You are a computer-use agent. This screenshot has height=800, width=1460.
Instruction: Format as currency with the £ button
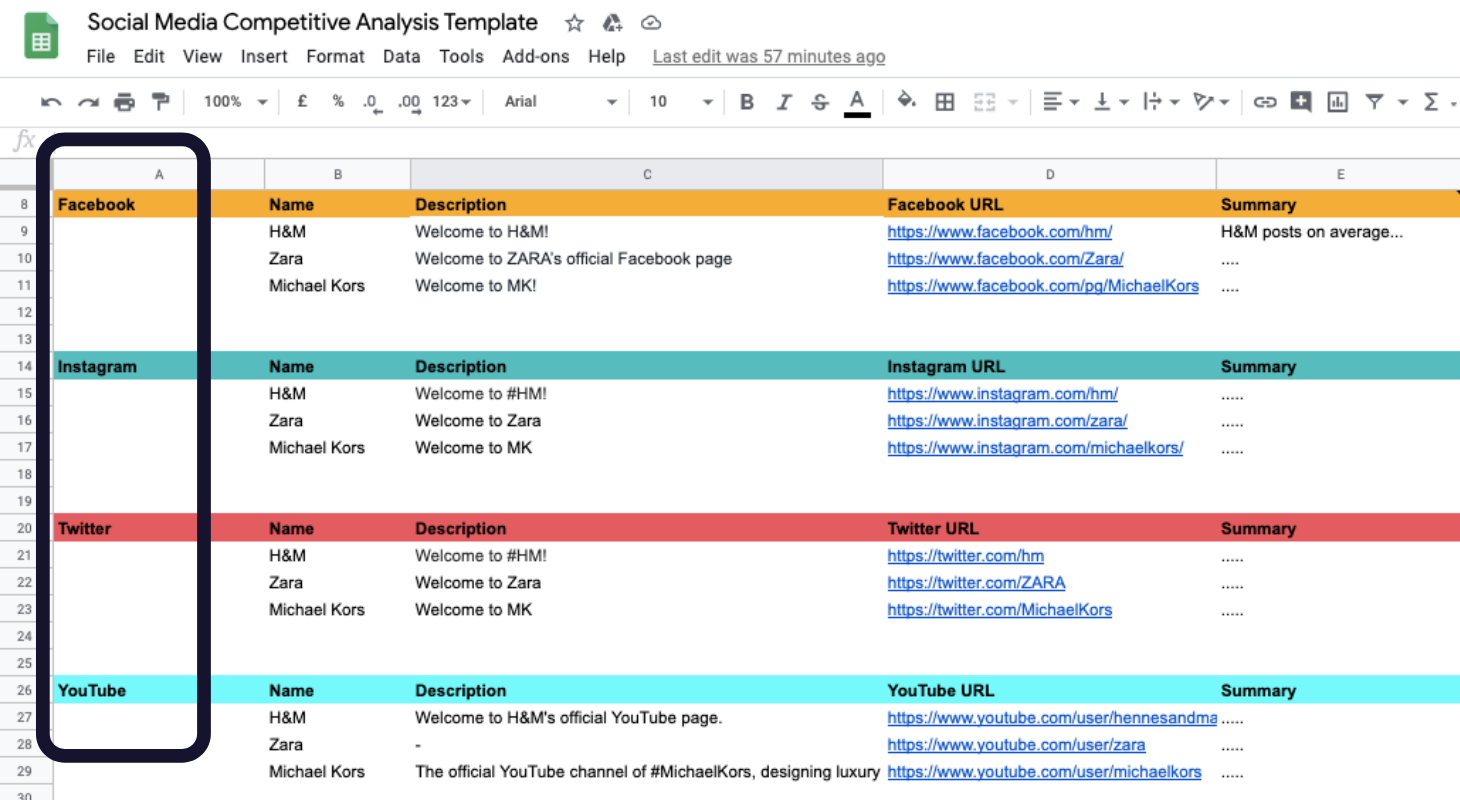click(302, 101)
